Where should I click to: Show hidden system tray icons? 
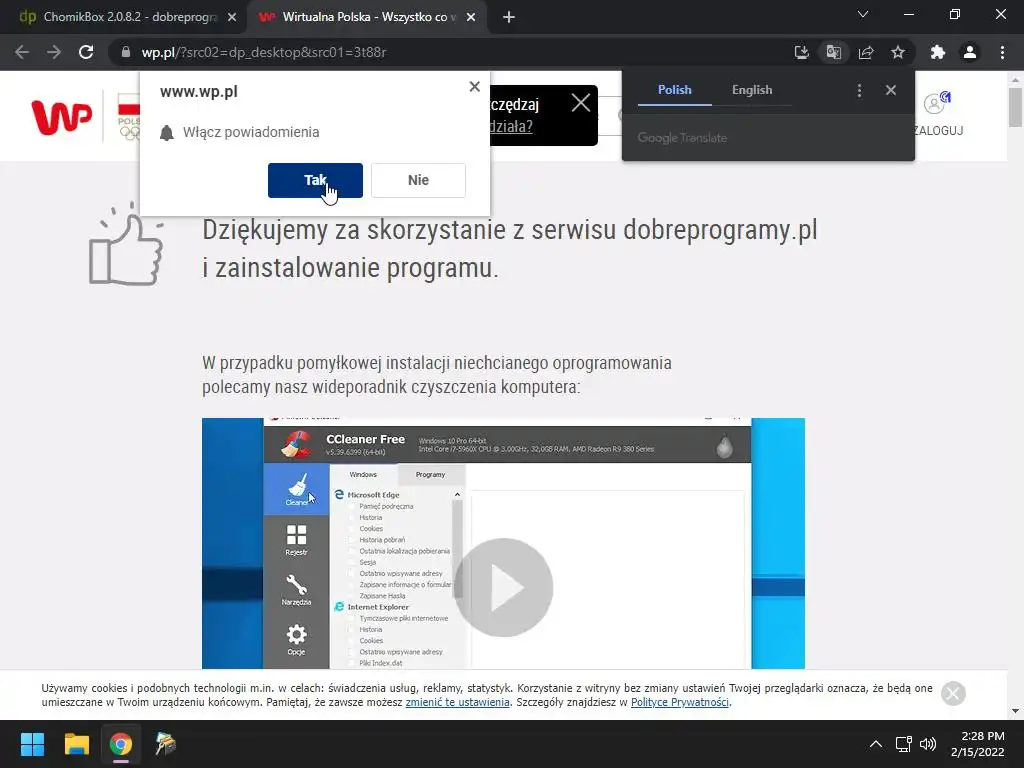click(x=876, y=744)
